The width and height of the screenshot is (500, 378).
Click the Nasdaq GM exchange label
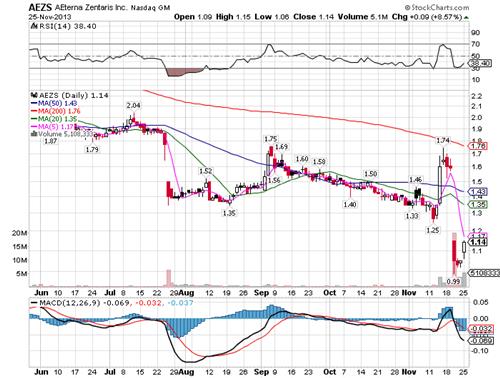click(150, 8)
